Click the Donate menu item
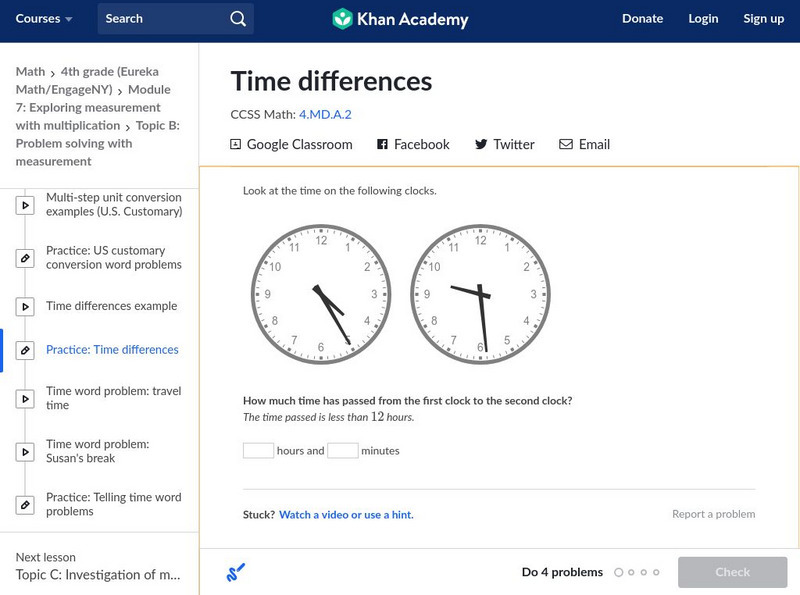 tap(642, 19)
